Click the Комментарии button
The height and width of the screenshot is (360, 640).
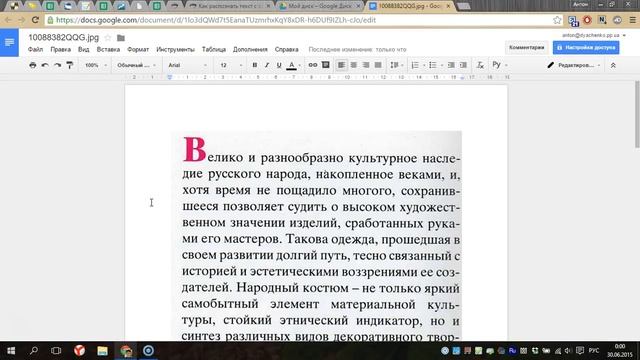(527, 47)
